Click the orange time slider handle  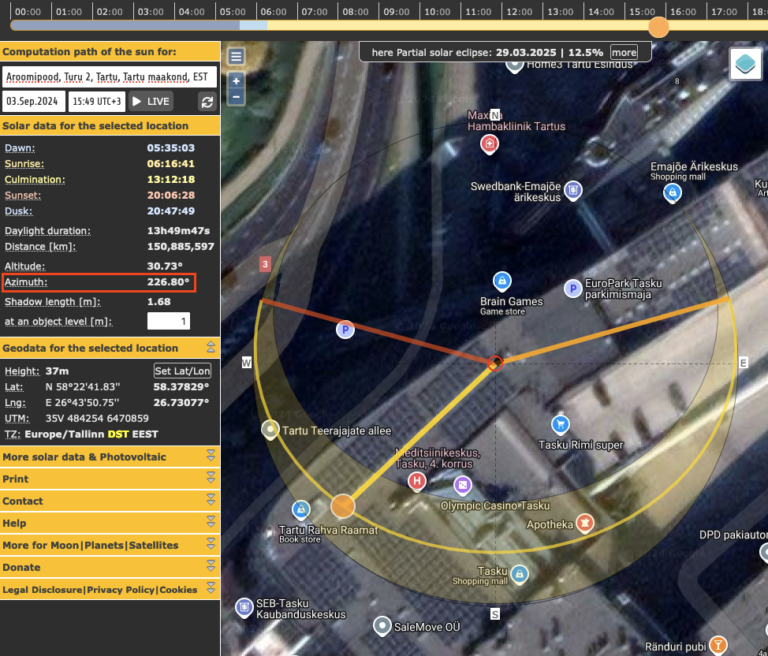pos(658,26)
